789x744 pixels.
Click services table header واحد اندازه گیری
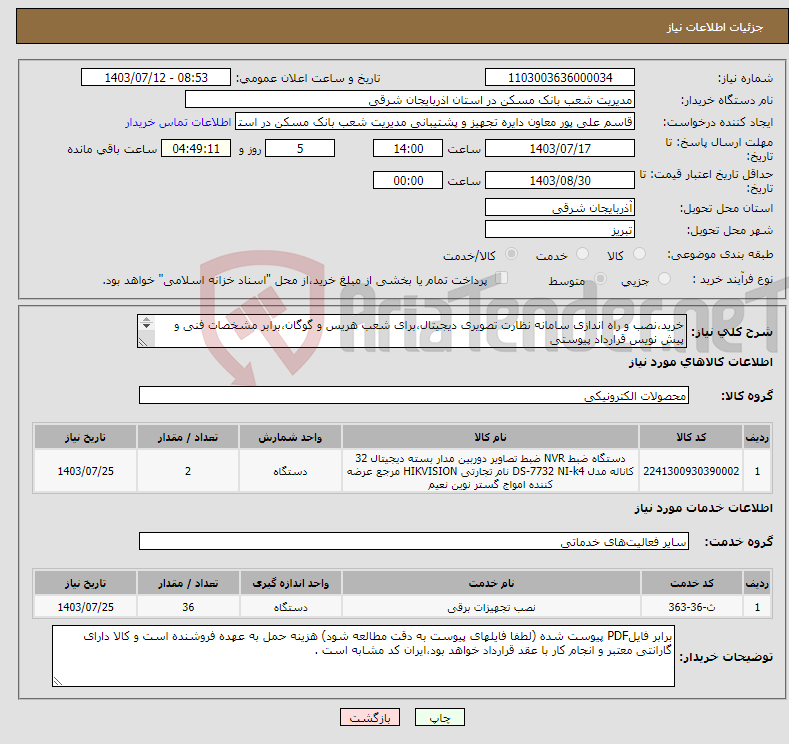point(290,583)
